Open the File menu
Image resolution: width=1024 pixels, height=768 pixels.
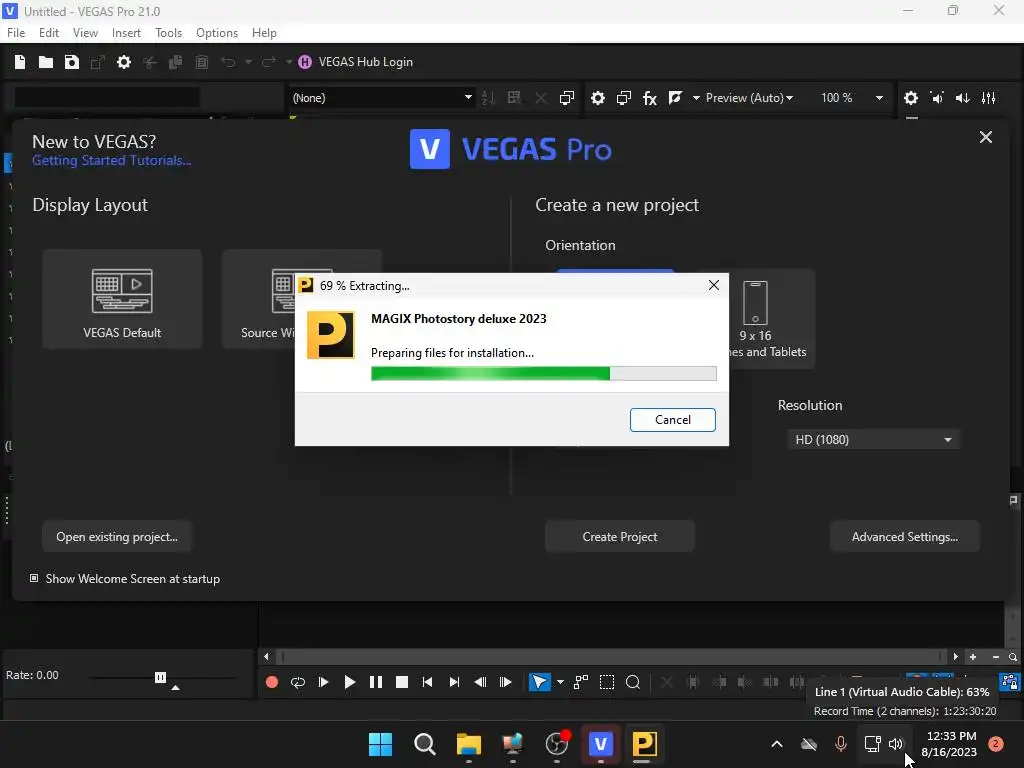pos(16,33)
